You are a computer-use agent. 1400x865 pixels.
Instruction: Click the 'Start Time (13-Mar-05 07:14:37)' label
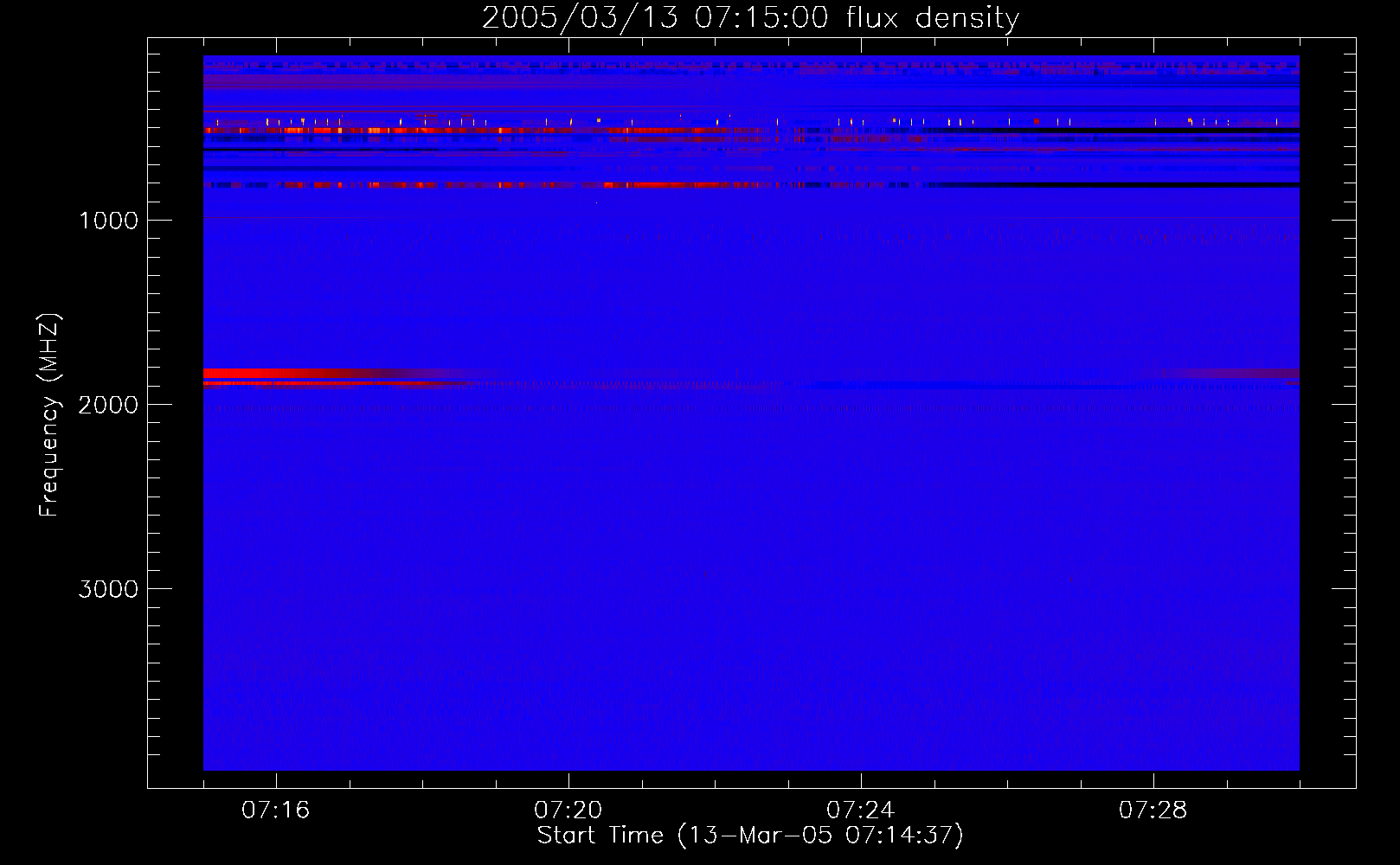click(750, 836)
